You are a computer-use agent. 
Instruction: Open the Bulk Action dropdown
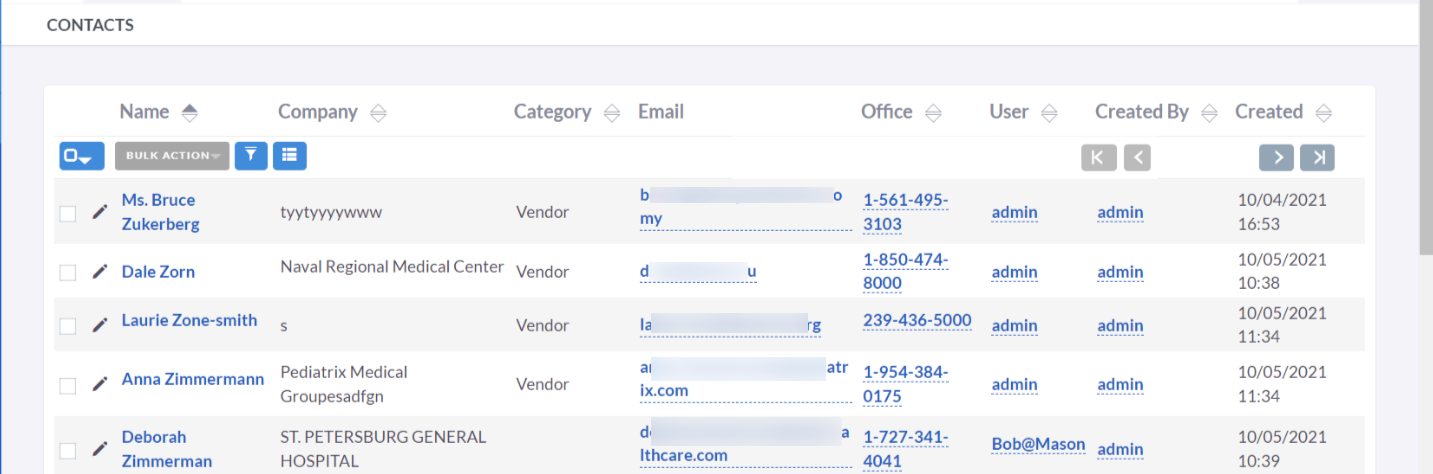[x=172, y=156]
